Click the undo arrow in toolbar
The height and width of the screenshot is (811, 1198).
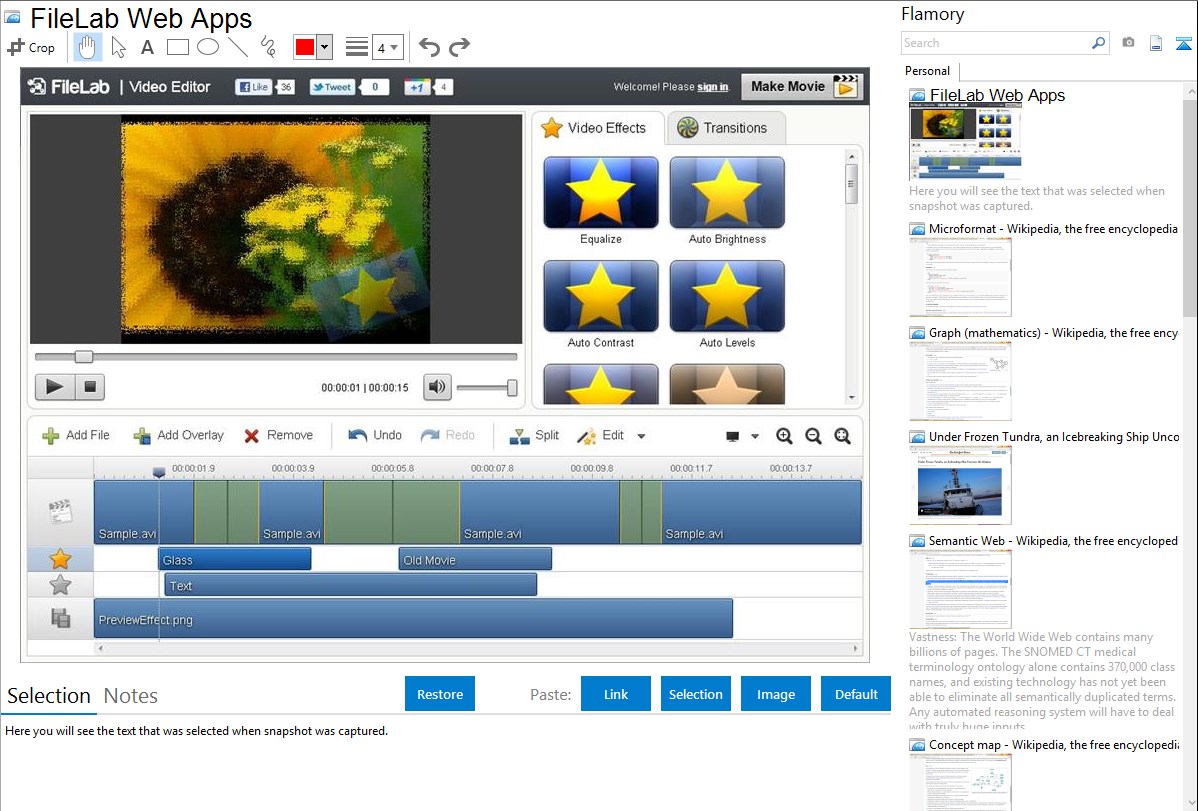[x=429, y=47]
